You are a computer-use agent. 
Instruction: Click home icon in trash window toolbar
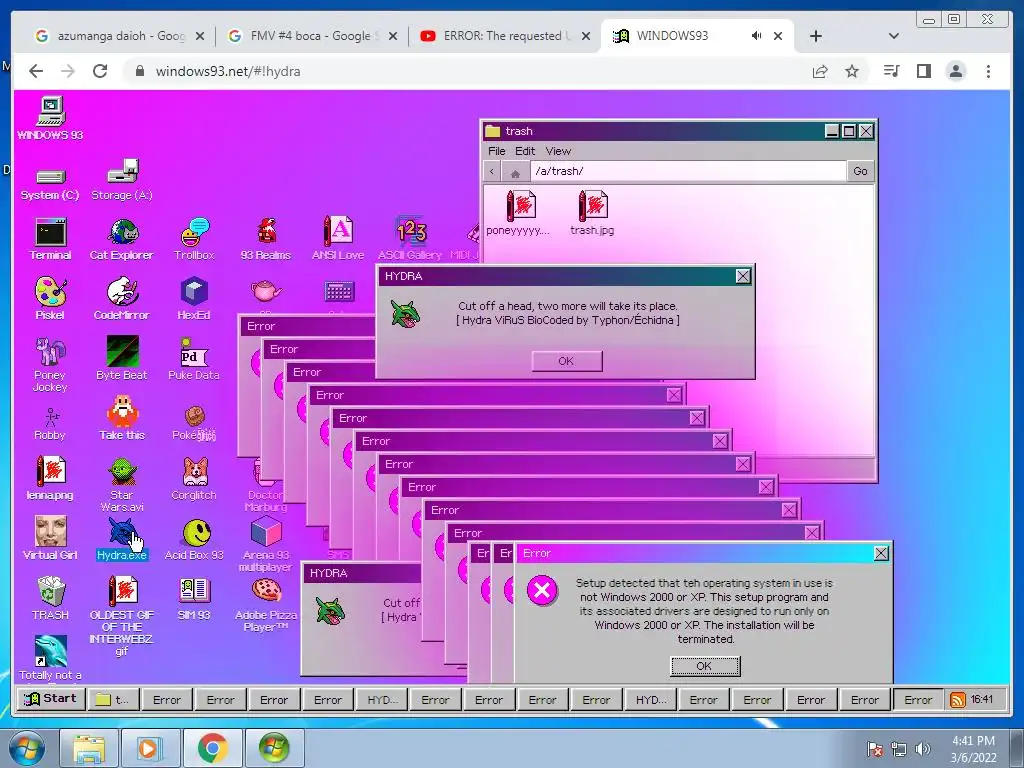(515, 172)
